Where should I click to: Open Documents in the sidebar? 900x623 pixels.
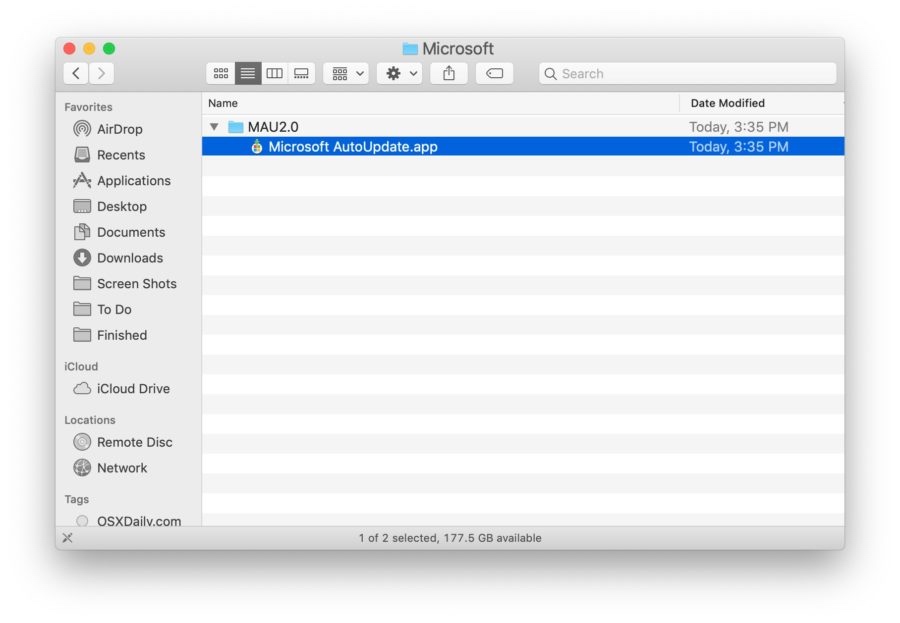coord(119,233)
